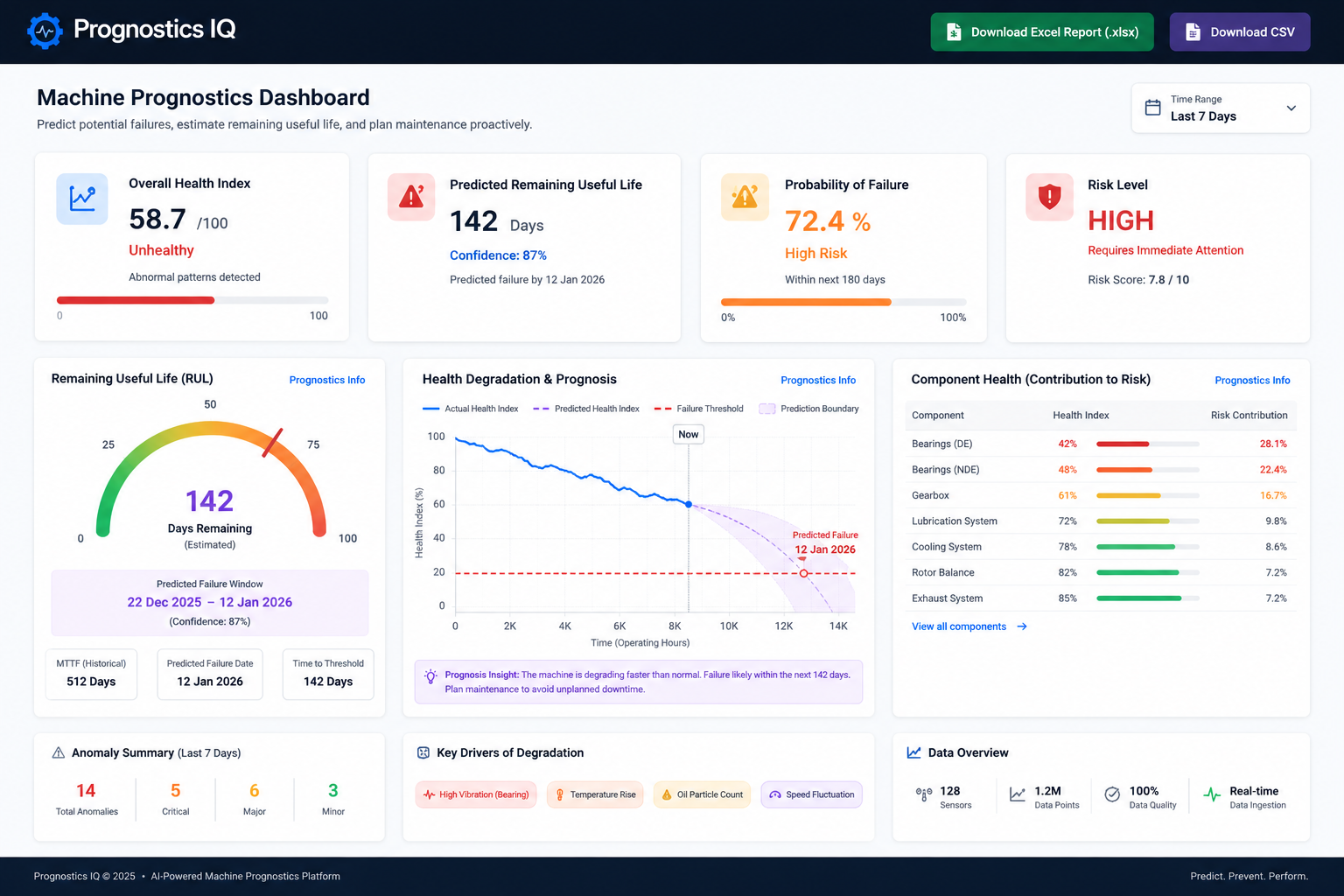Click the Actual Health Index legend entry
The height and width of the screenshot is (896, 1344).
click(471, 409)
